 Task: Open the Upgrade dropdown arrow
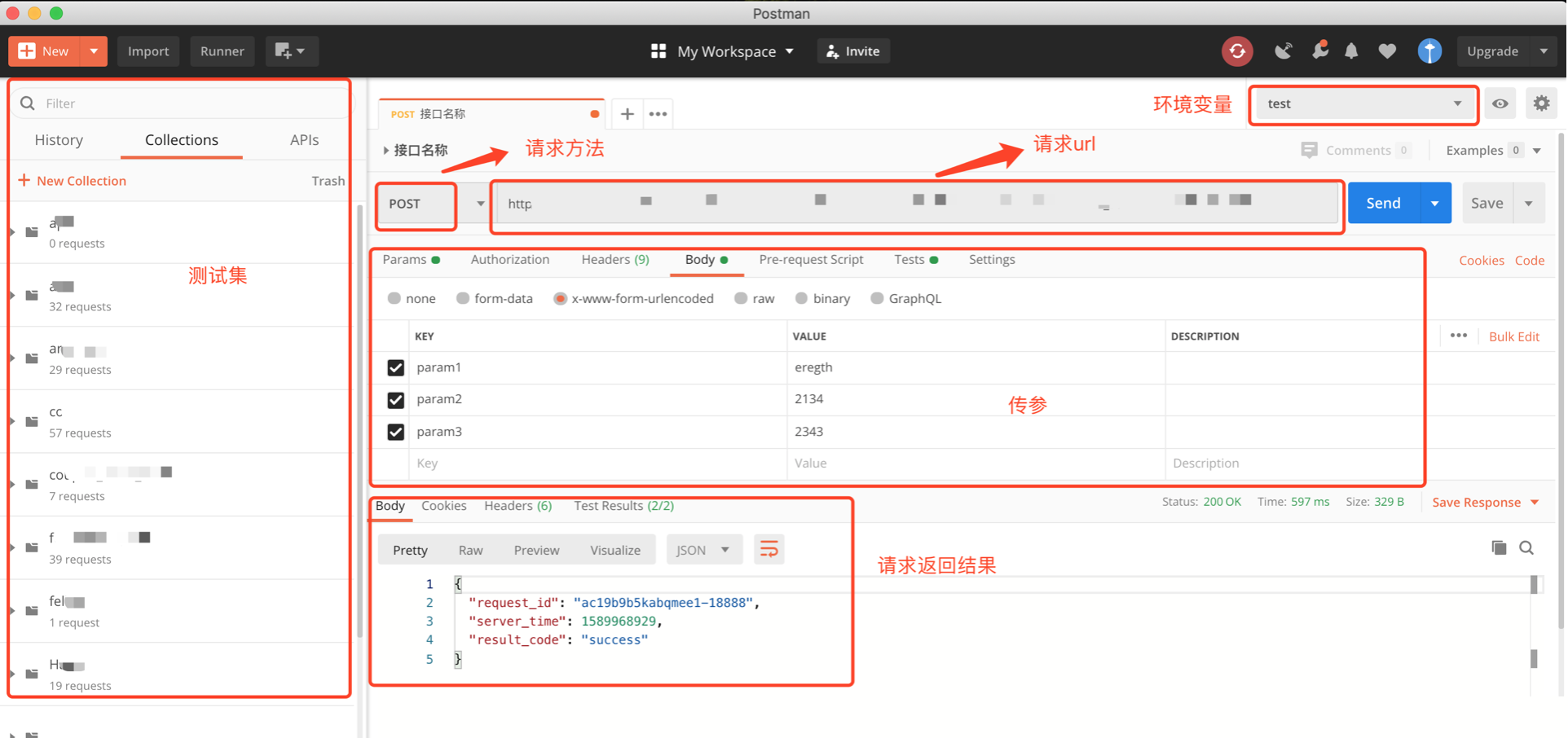coord(1544,51)
